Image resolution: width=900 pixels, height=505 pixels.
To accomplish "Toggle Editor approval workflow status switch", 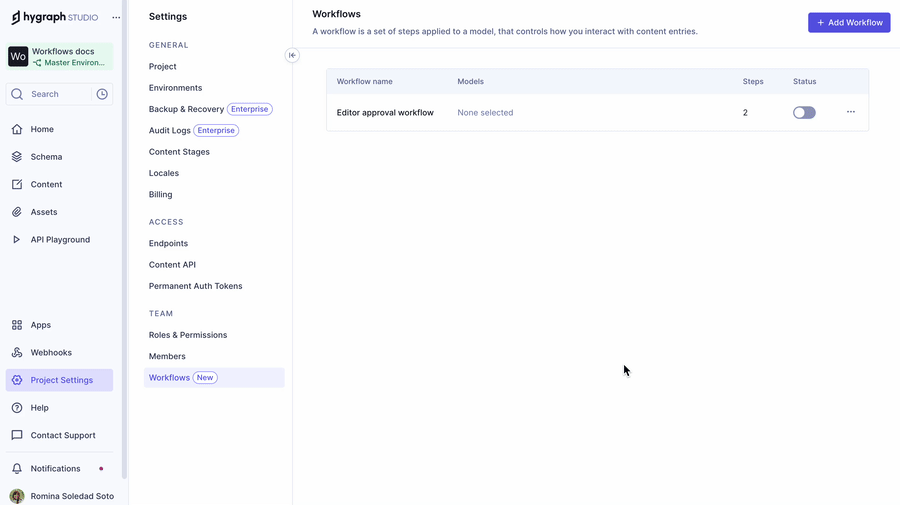I will click(x=804, y=113).
